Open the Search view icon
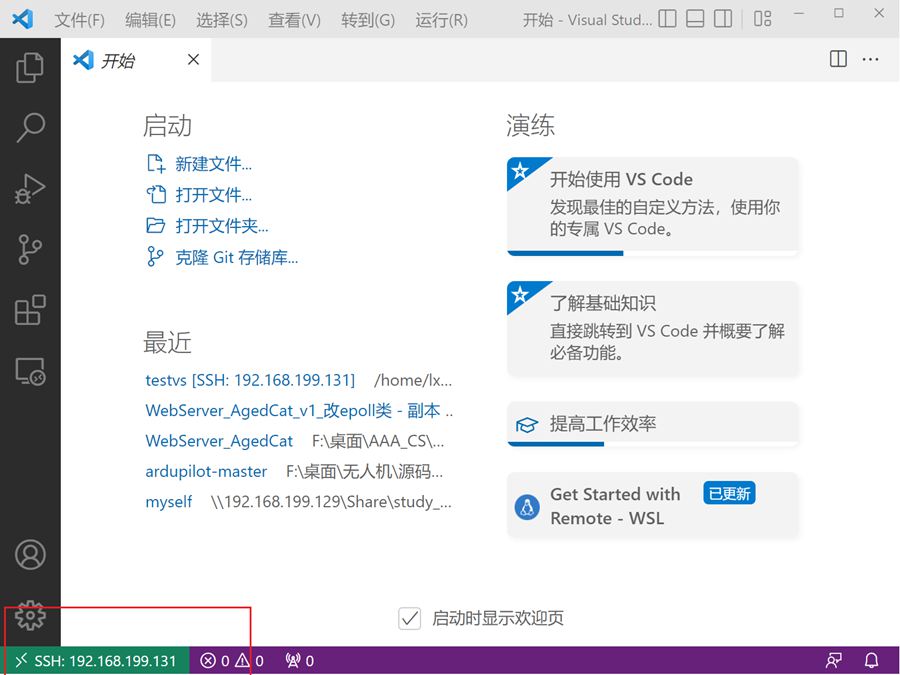 point(30,127)
